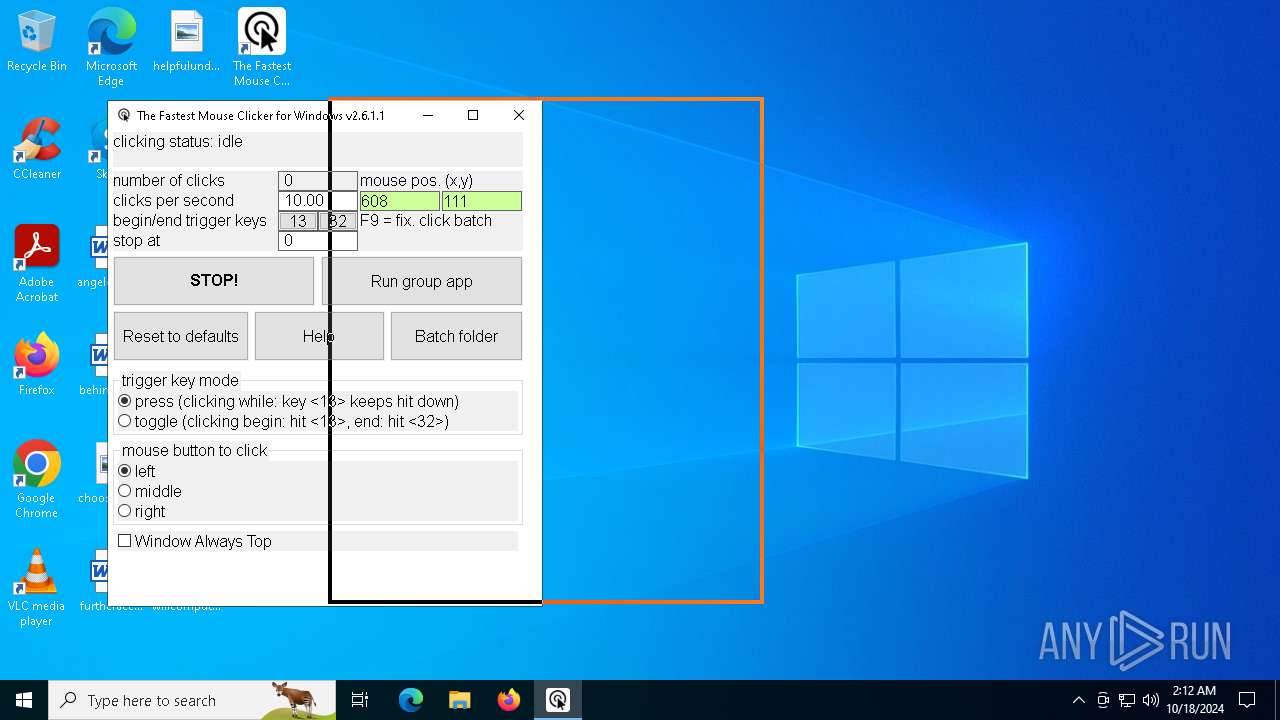1280x720 pixels.
Task: Select toggle trigger key mode
Action: click(125, 421)
